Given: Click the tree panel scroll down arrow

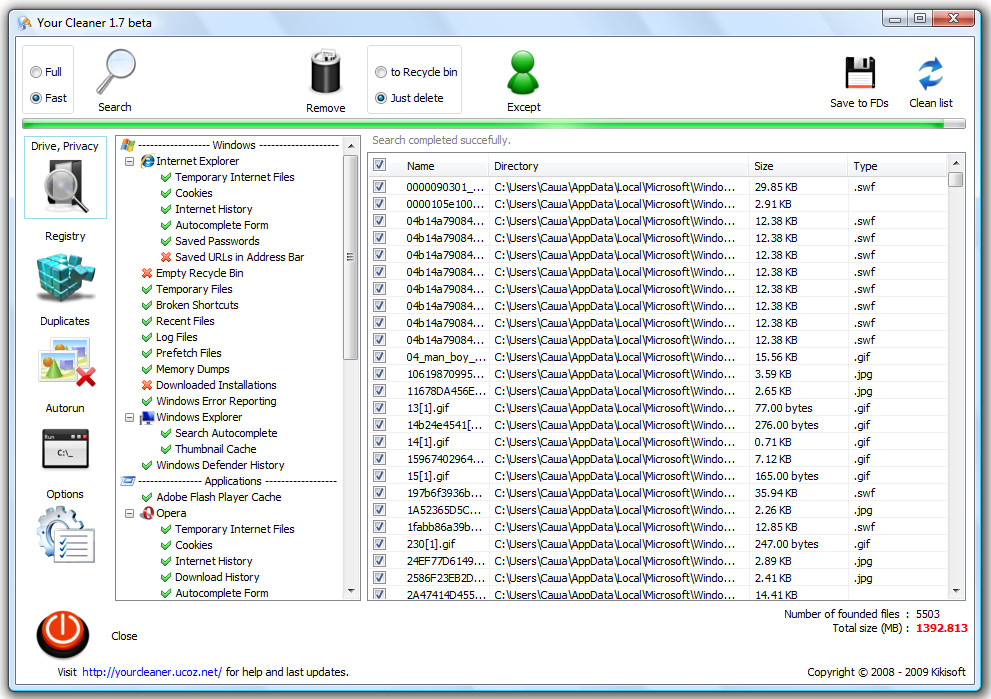Looking at the screenshot, I should point(351,592).
